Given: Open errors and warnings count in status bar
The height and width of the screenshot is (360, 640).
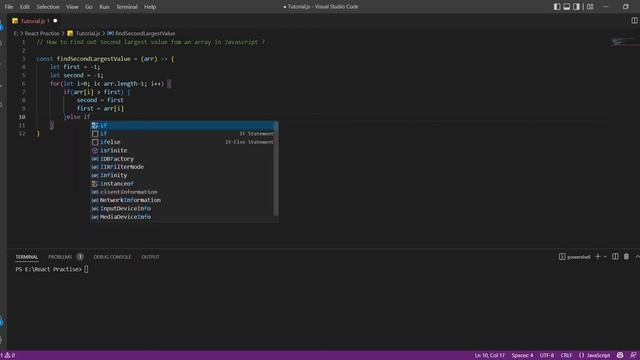Looking at the screenshot, I should pyautogui.click(x=8, y=356).
